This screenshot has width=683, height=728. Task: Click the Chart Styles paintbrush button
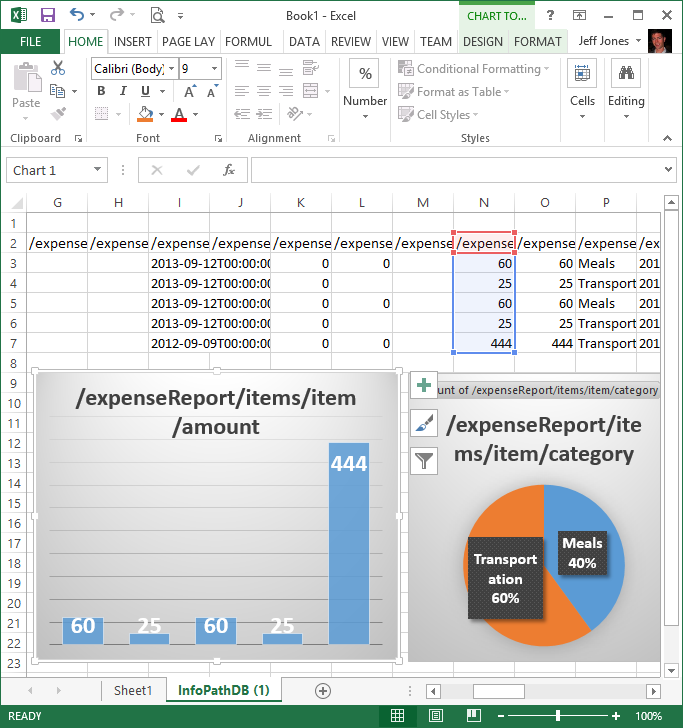(x=424, y=423)
